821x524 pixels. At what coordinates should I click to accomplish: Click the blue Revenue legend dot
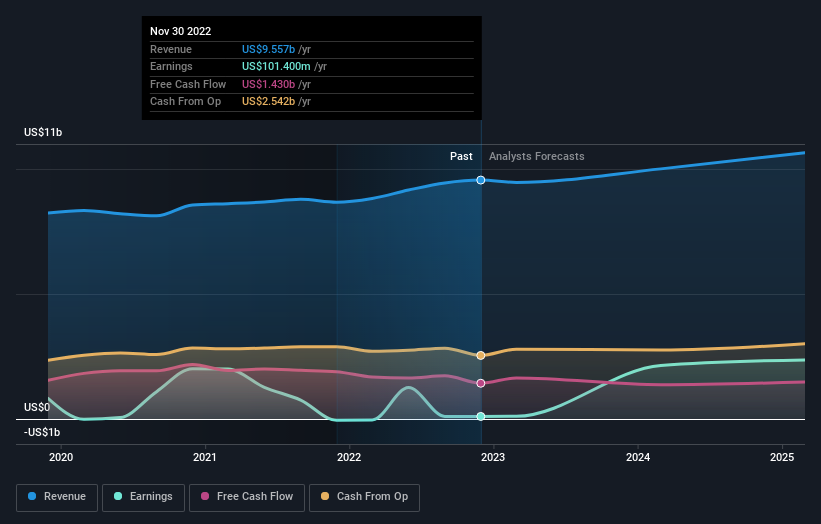coord(32,496)
